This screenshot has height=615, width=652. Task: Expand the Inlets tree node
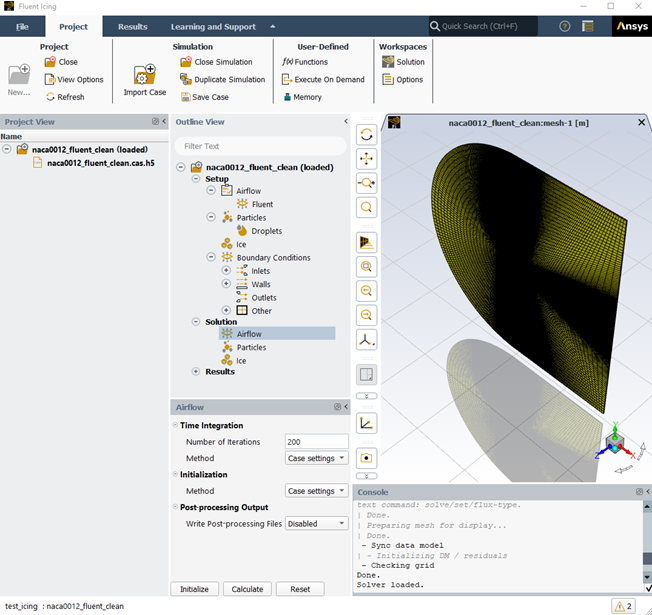(226, 271)
